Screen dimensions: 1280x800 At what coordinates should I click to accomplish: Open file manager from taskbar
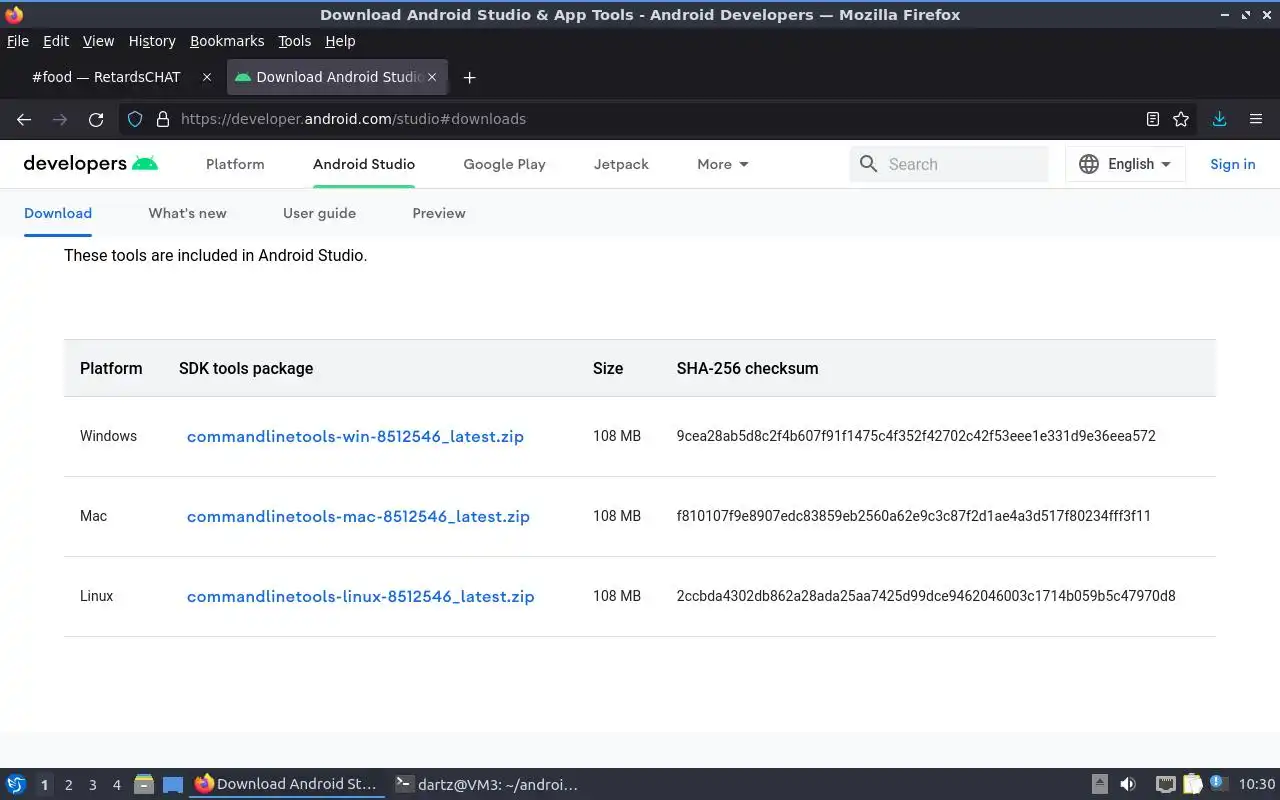click(x=144, y=784)
